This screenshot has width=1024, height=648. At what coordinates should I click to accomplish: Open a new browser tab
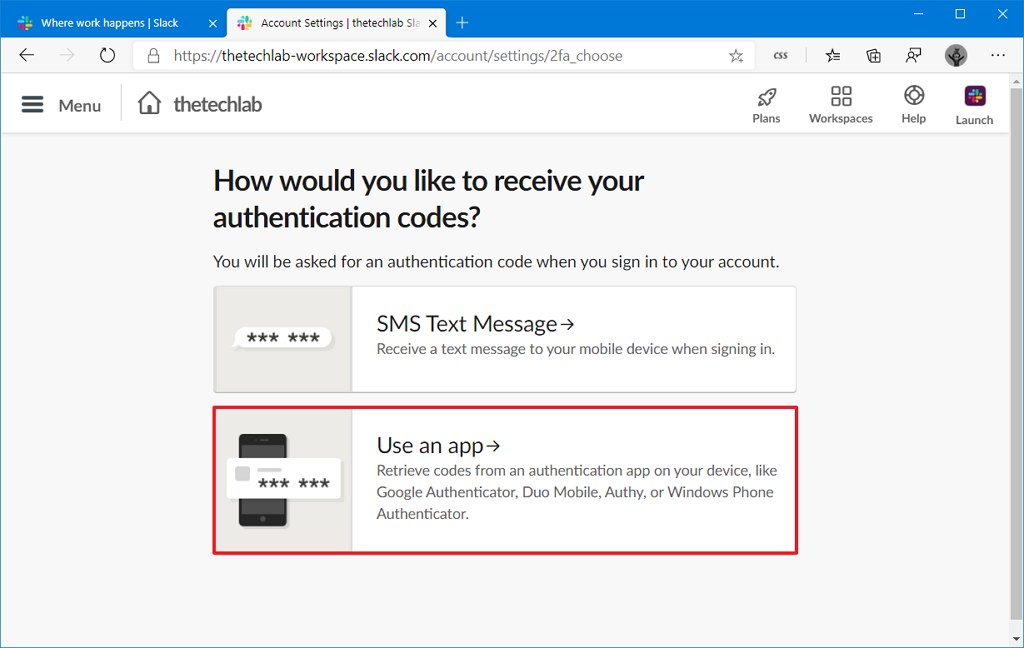462,23
